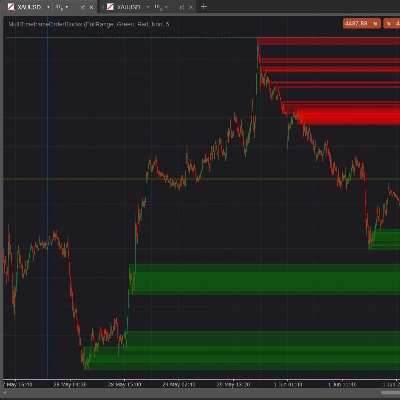This screenshot has height=400, width=400.
Task: Click the first tab's XAUUSD symbol icon
Action: pyautogui.click(x=11, y=7)
